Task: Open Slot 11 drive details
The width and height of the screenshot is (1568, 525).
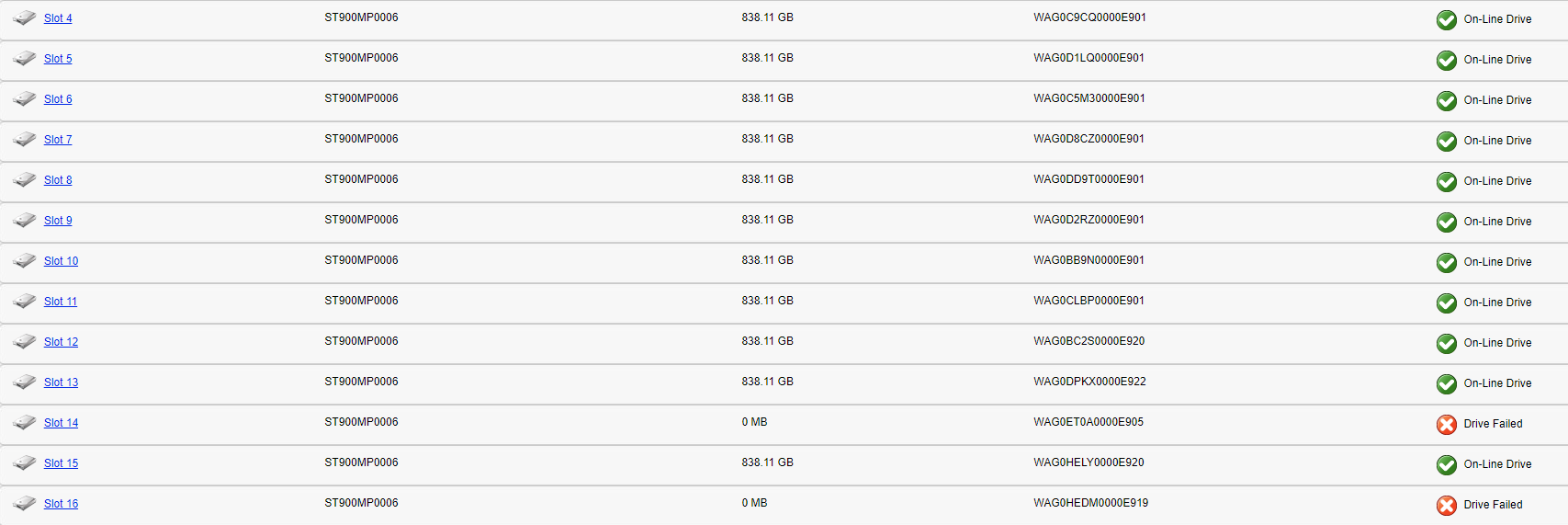Action: 61,302
